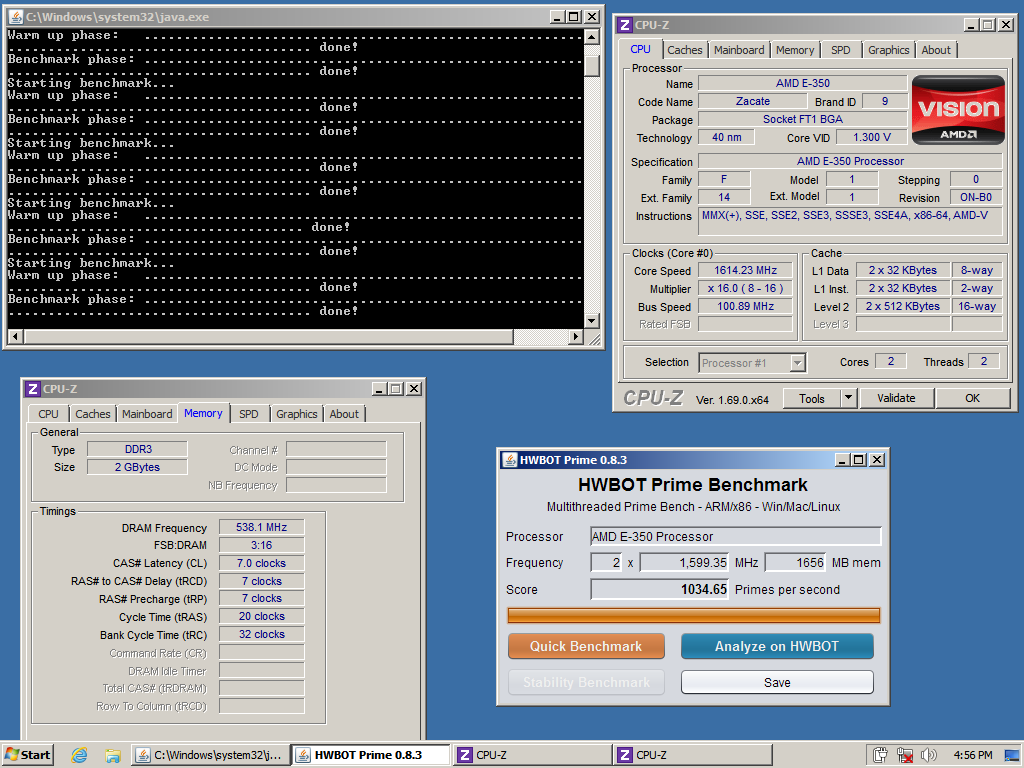Click the CAS# Latency 7.0 clocks value
Viewport: 1024px width, 768px height.
pyautogui.click(x=261, y=563)
